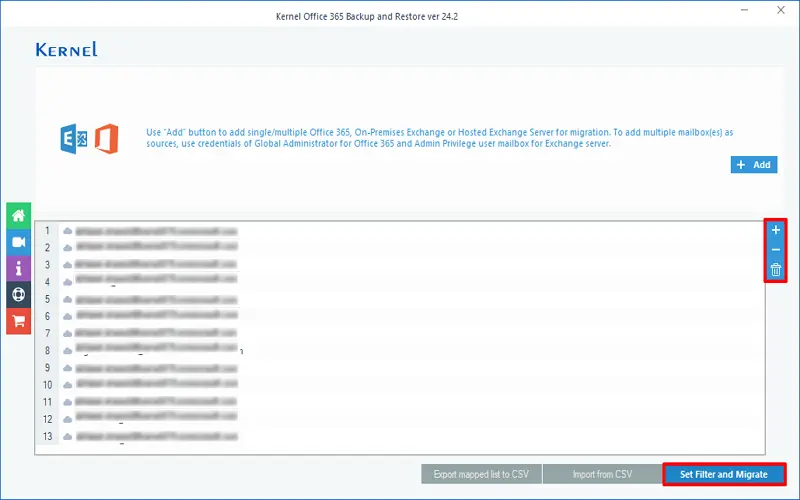The height and width of the screenshot is (500, 800).
Task: Click cloud icon in row 13
Action: point(67,437)
